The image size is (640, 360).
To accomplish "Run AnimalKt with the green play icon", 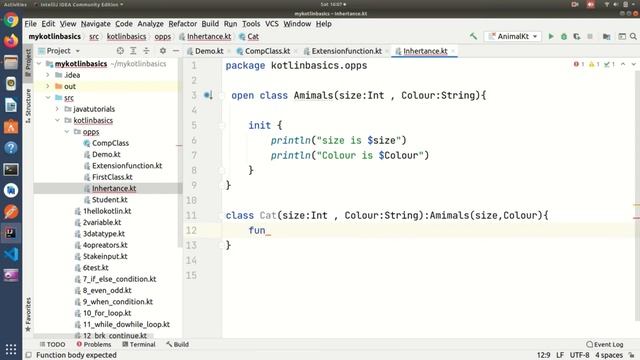I will (551, 36).
